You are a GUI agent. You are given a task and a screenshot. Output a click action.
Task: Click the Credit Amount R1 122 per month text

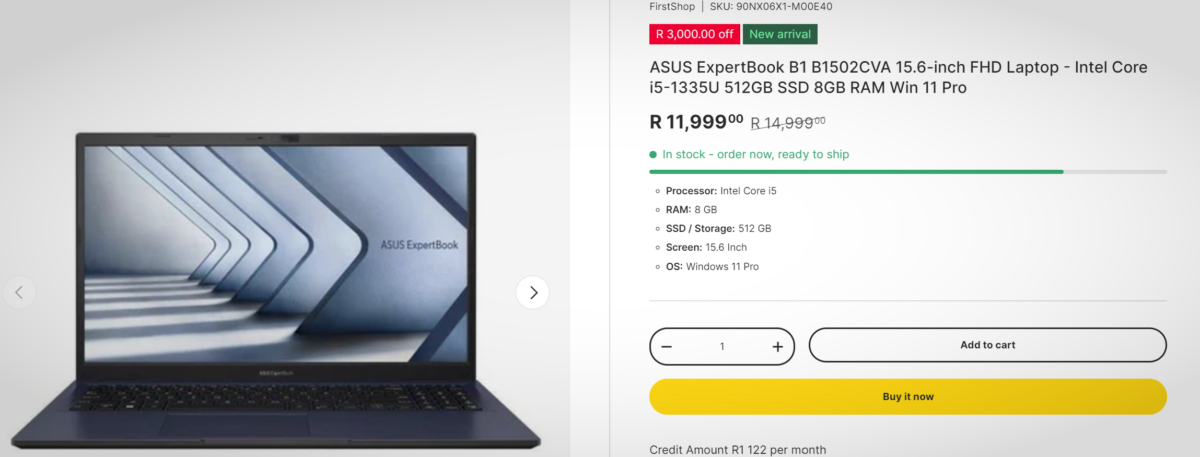click(x=738, y=450)
